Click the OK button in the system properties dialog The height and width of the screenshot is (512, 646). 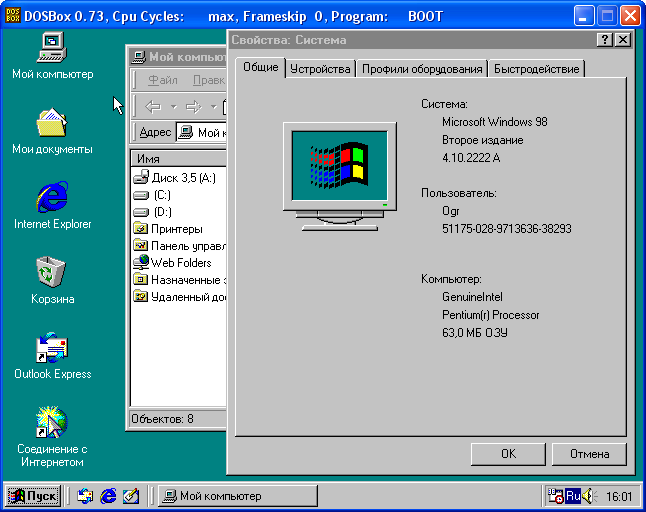[508, 454]
